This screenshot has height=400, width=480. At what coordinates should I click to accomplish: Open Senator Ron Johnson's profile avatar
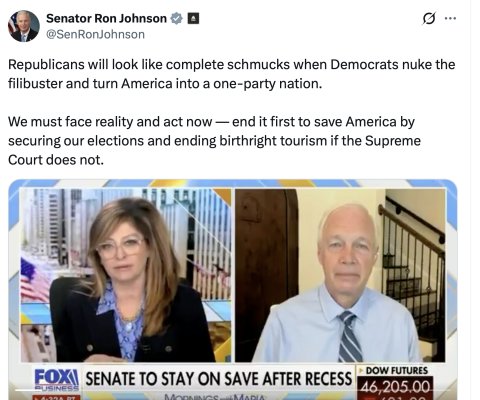pyautogui.click(x=24, y=26)
